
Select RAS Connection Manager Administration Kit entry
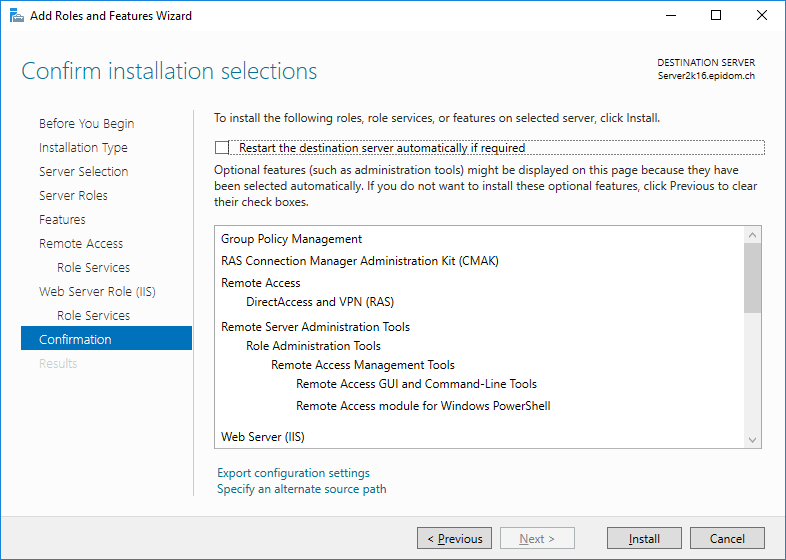(360, 261)
